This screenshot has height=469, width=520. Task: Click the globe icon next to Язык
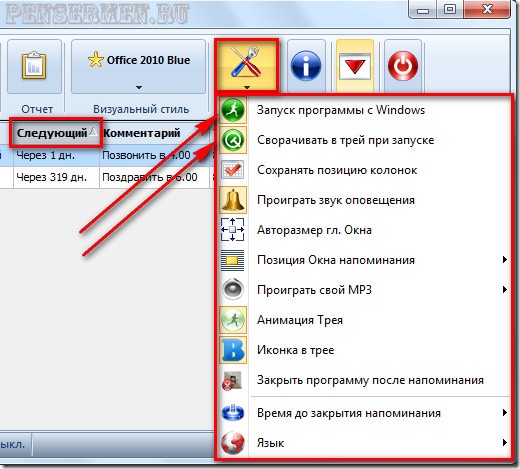[233, 443]
